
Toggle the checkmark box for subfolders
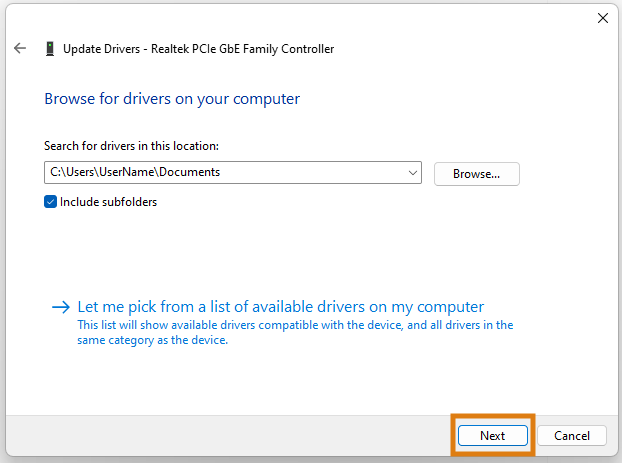click(50, 202)
